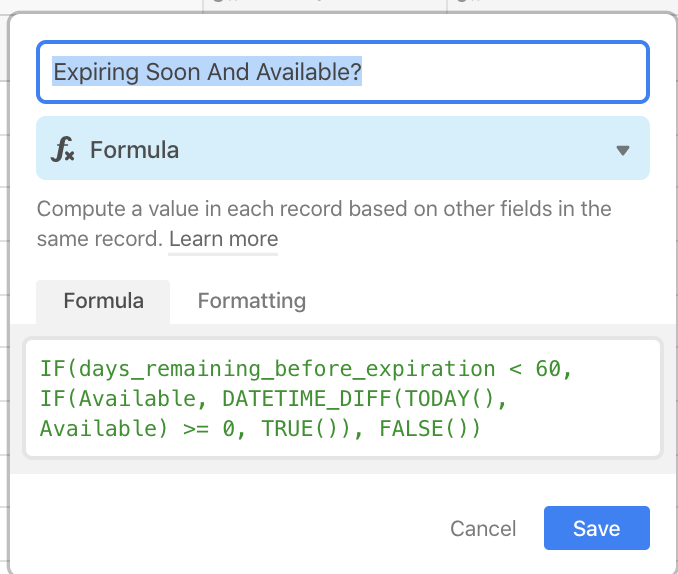Screen dimensions: 678x574
Task: Select the Formula field type selector
Action: coord(343,148)
